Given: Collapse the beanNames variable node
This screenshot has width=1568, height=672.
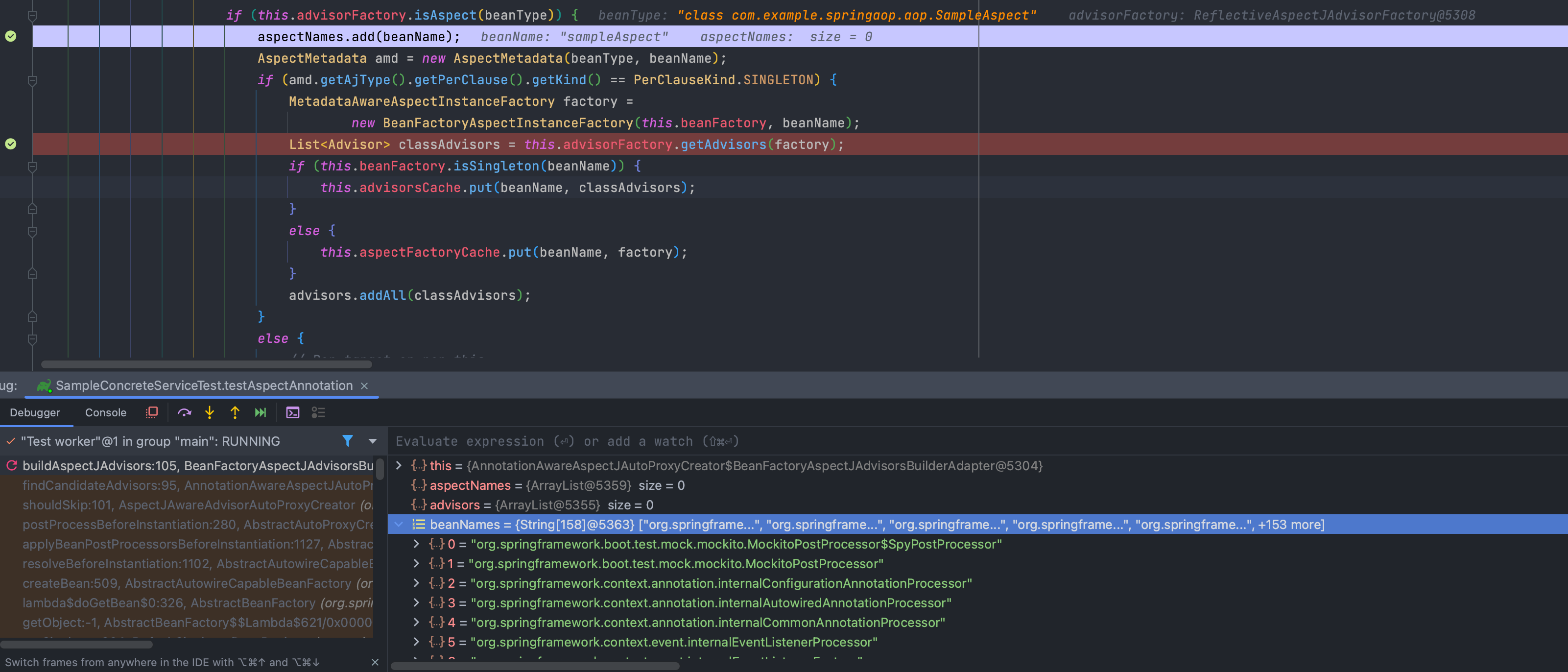Looking at the screenshot, I should pos(399,524).
